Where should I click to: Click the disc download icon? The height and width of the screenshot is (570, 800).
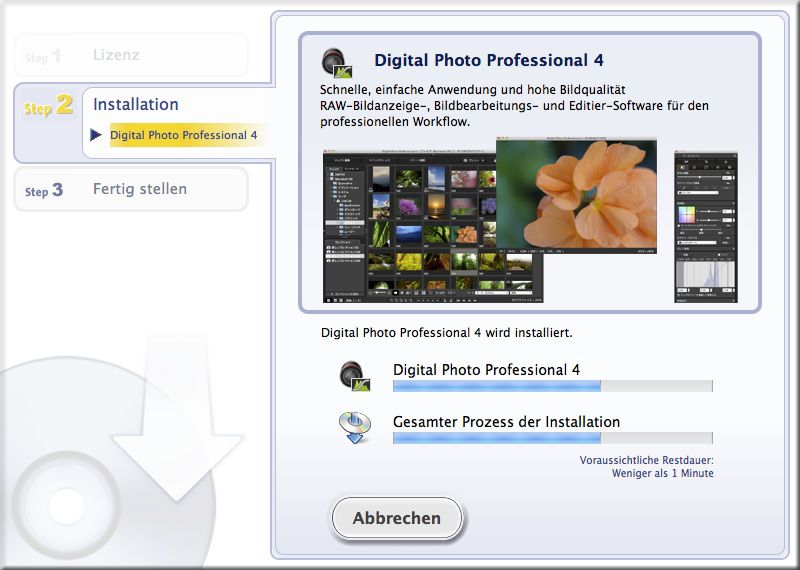[355, 428]
